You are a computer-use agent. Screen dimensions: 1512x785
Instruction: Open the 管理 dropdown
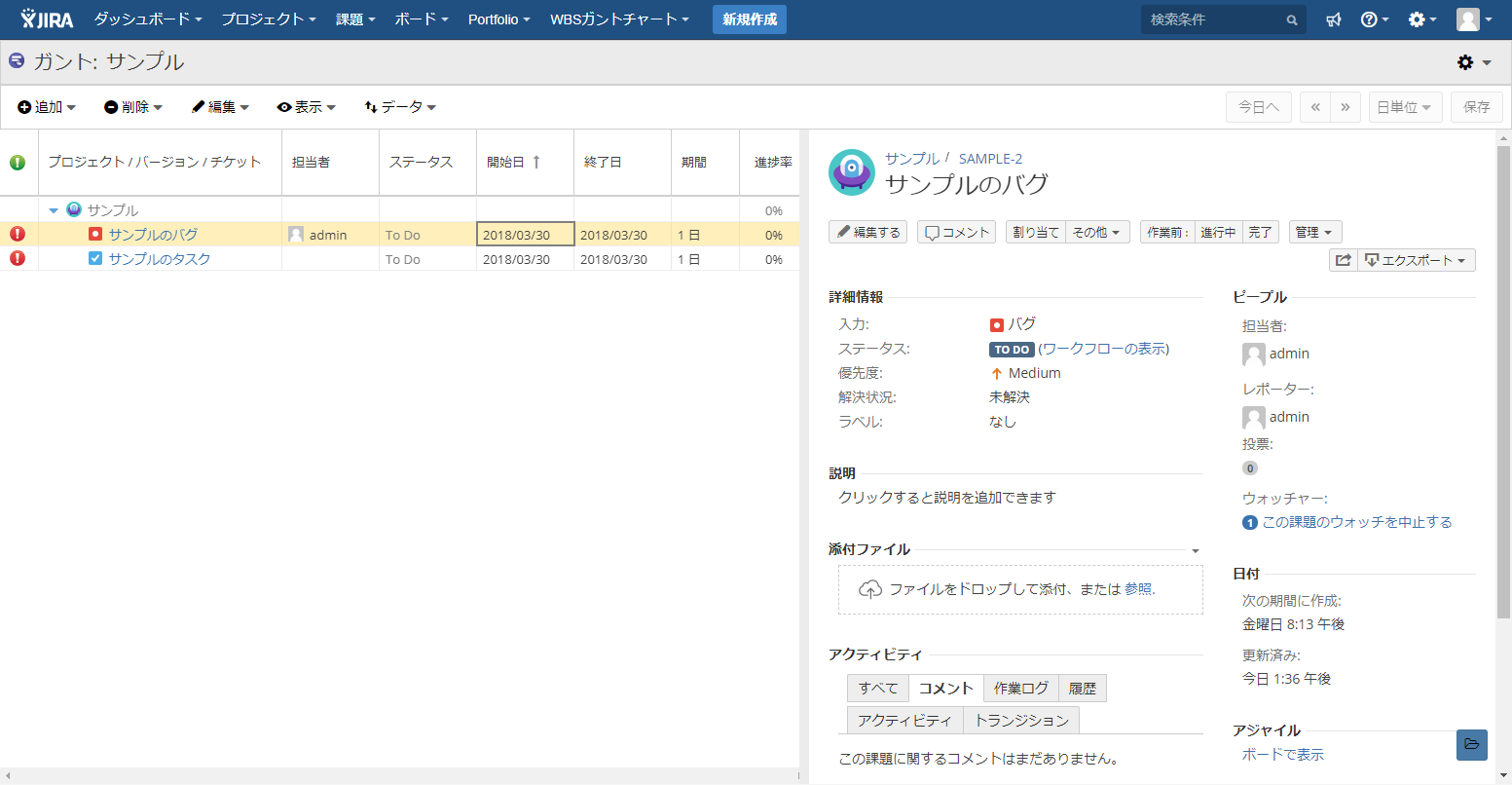[1315, 232]
